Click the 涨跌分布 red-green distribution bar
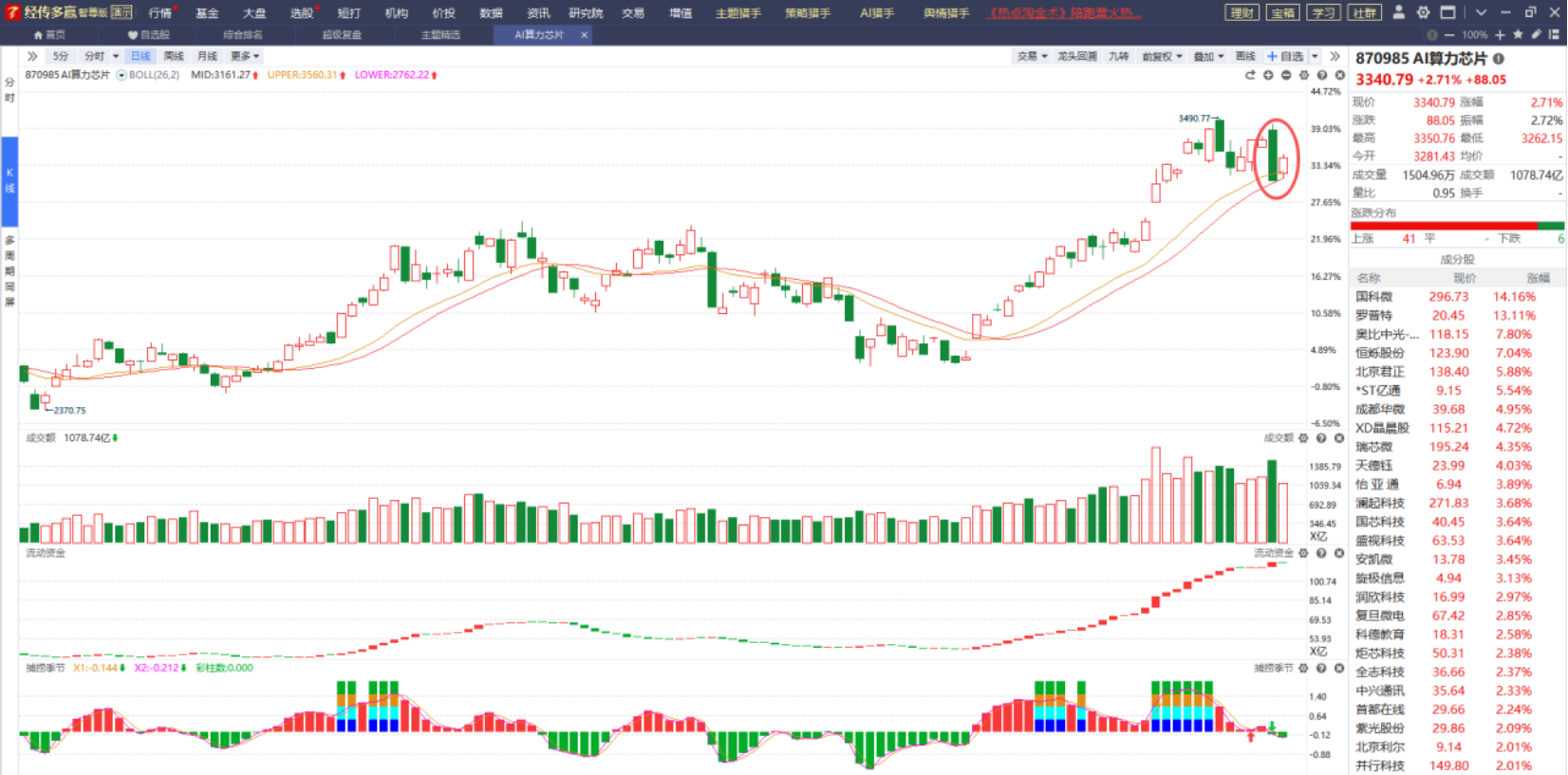The width and height of the screenshot is (1568, 775). (x=1457, y=226)
